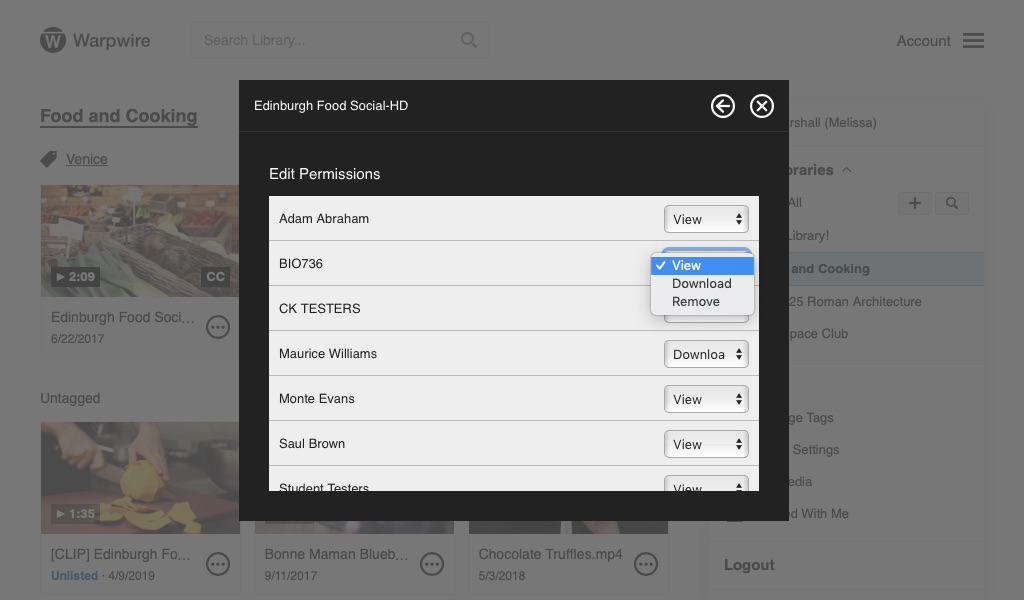Image resolution: width=1024 pixels, height=600 pixels.
Task: Click the Edinburgh Food Social-HD dialog title
Action: (331, 106)
